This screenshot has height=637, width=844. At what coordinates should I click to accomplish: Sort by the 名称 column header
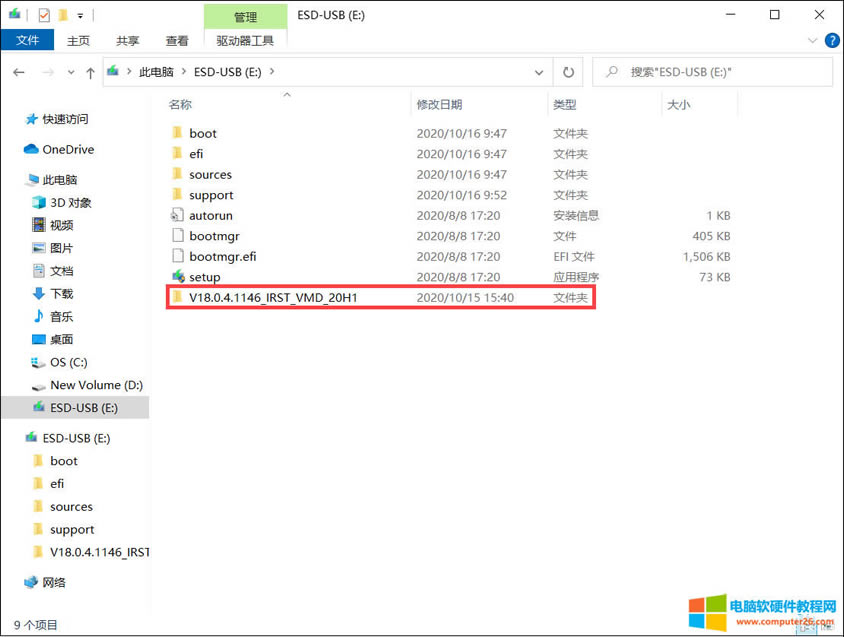click(180, 104)
